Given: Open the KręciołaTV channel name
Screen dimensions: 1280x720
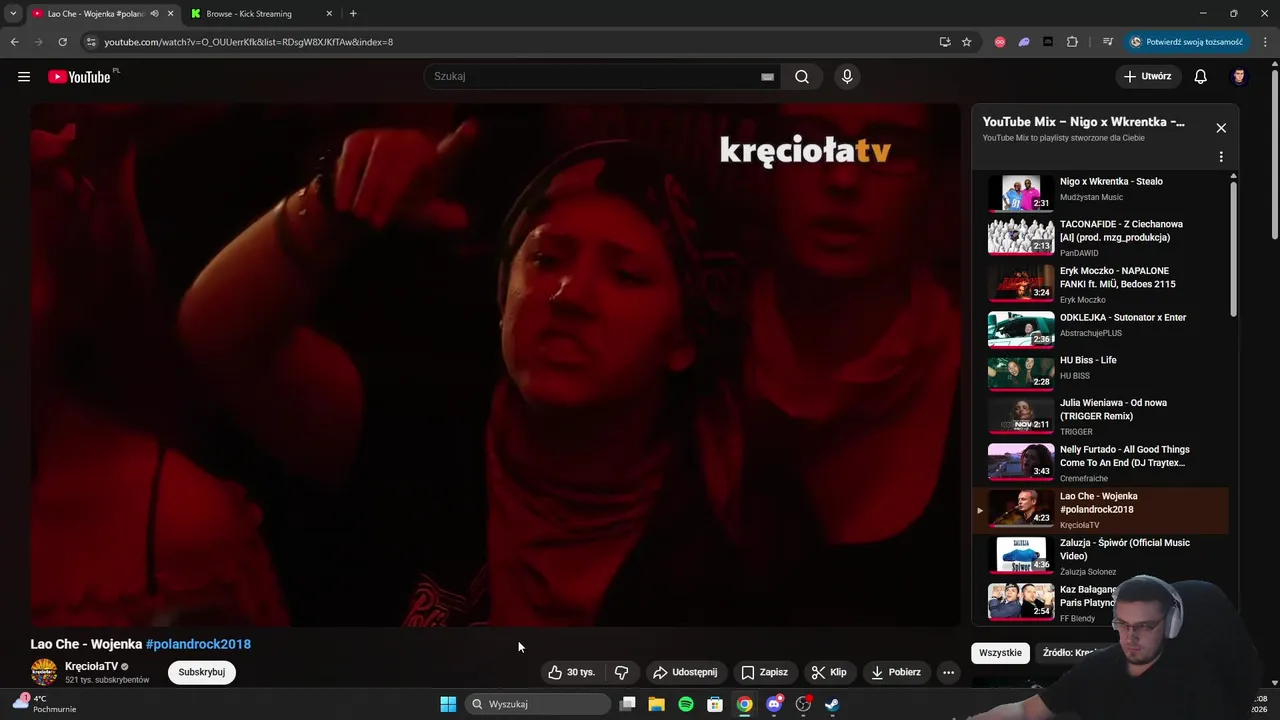Looking at the screenshot, I should (x=91, y=666).
